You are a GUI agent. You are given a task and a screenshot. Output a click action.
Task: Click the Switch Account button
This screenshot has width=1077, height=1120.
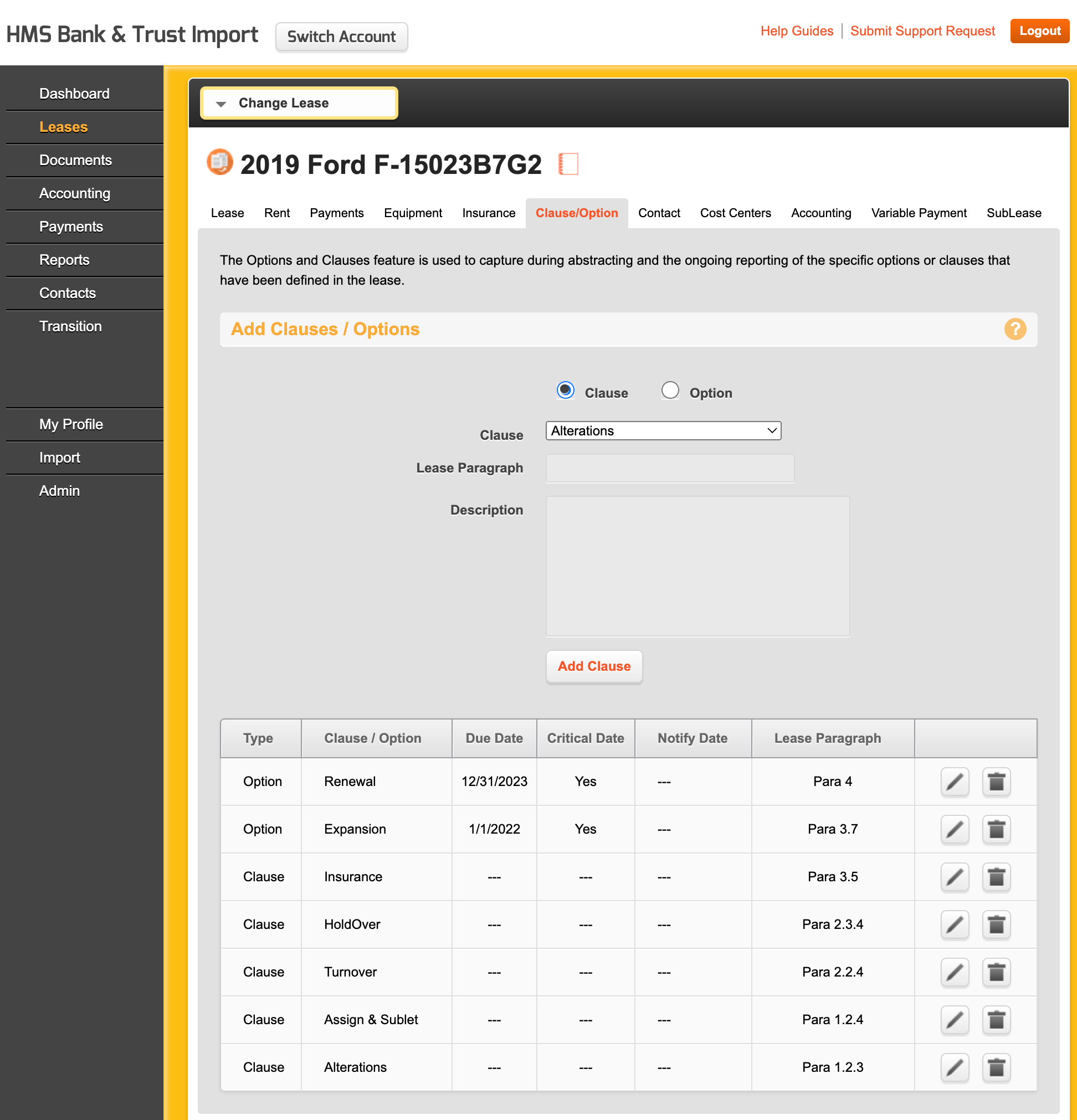point(341,37)
